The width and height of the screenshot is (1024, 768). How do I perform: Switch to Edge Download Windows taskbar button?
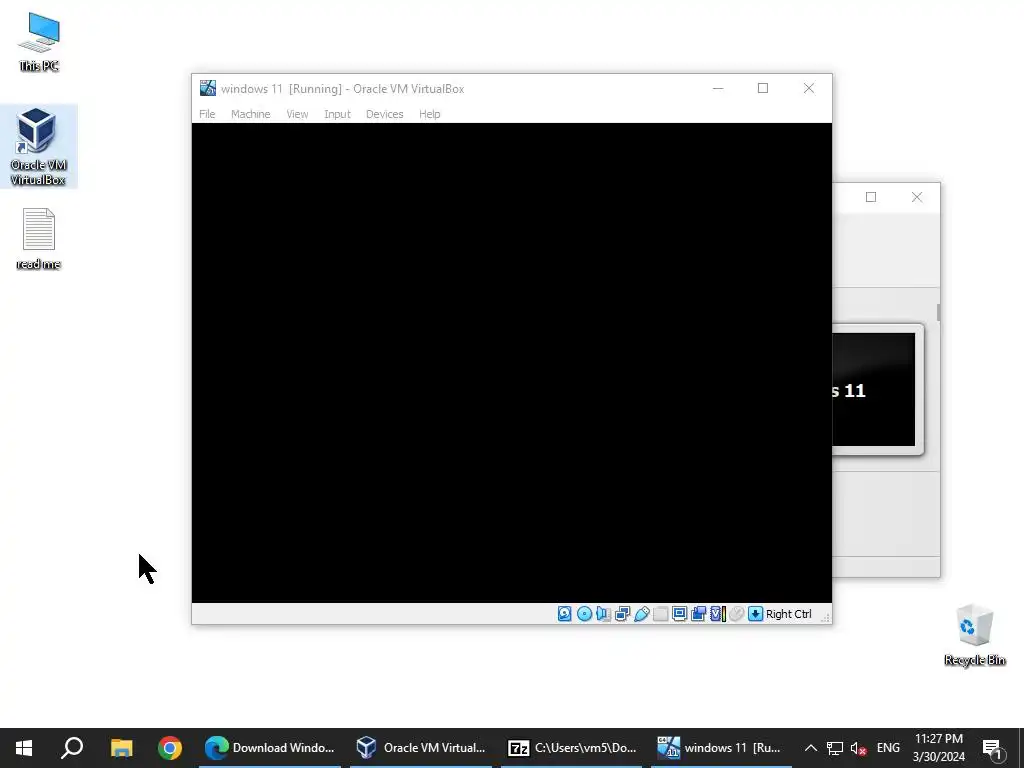coord(270,748)
